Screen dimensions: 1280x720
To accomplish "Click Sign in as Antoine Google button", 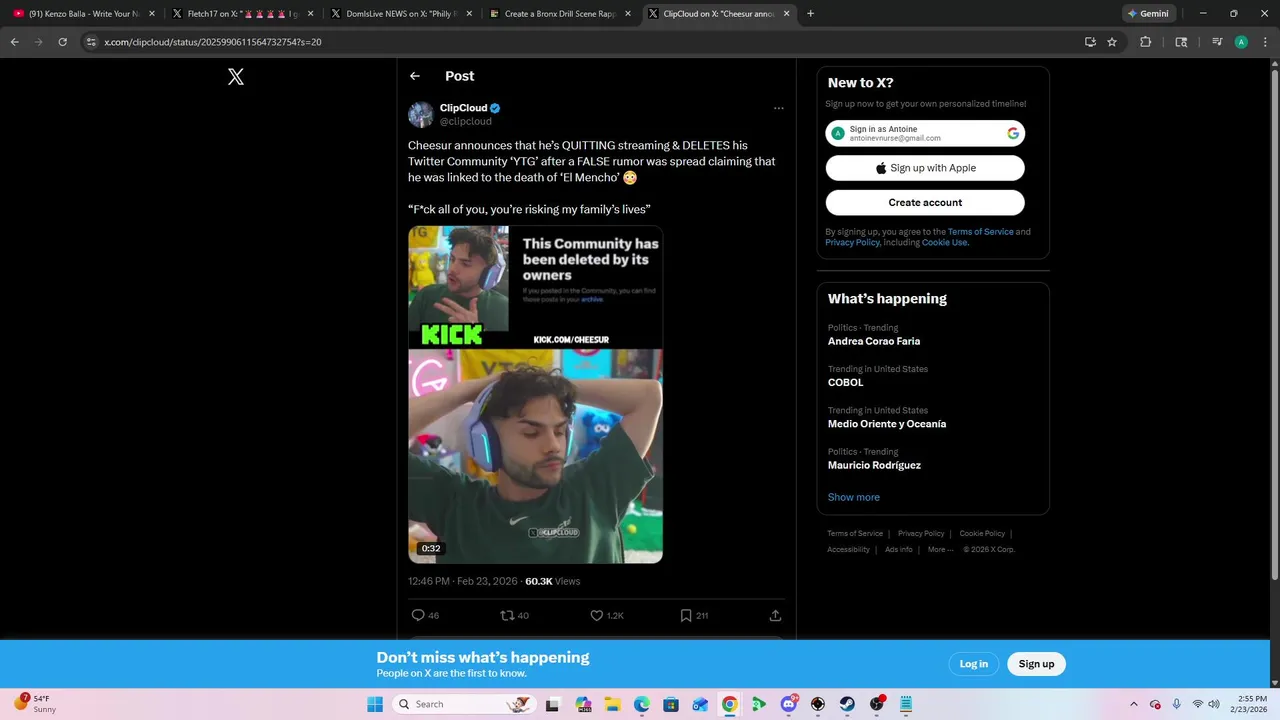I will (x=925, y=133).
